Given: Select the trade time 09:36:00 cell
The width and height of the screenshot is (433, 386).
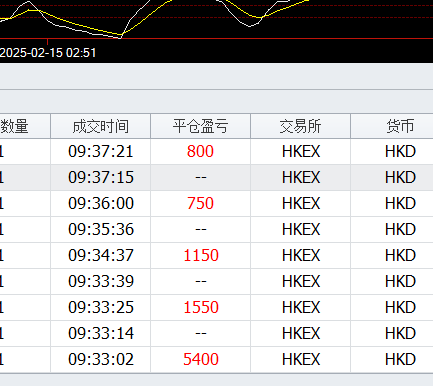Looking at the screenshot, I should [x=101, y=203].
